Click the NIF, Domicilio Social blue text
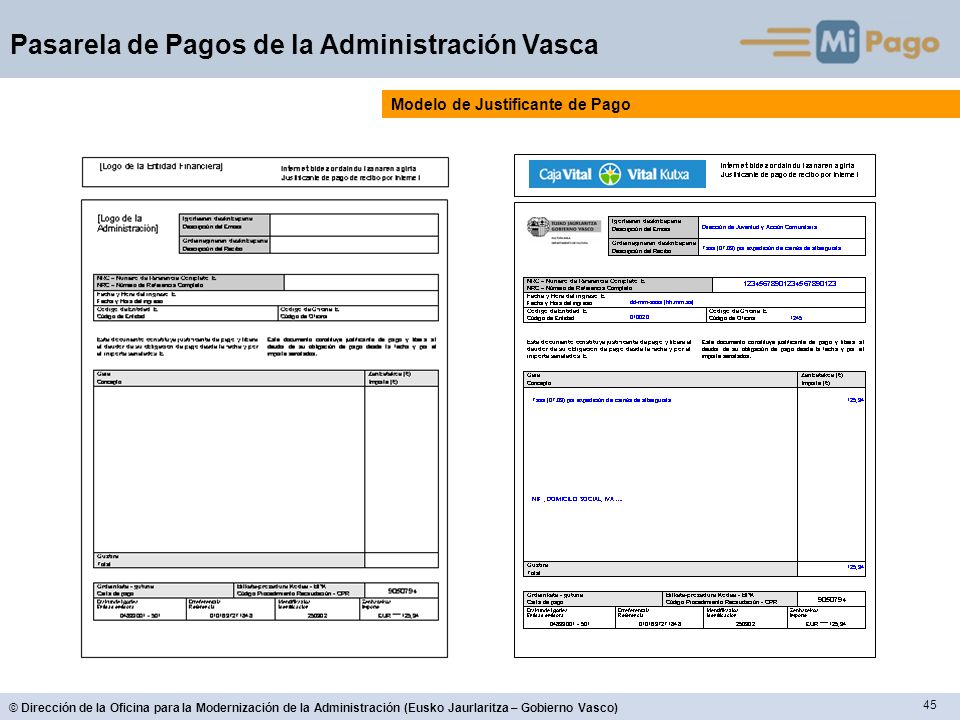 [x=577, y=499]
